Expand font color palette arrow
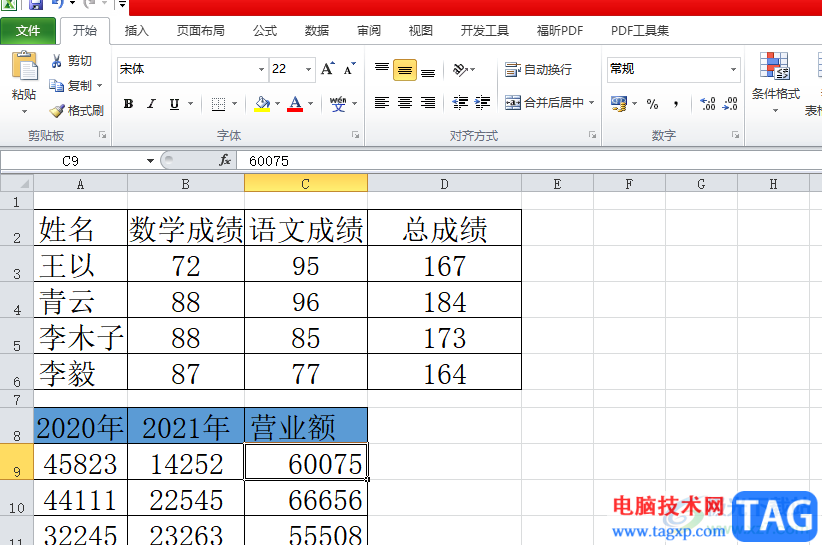This screenshot has height=545, width=822. tap(310, 104)
